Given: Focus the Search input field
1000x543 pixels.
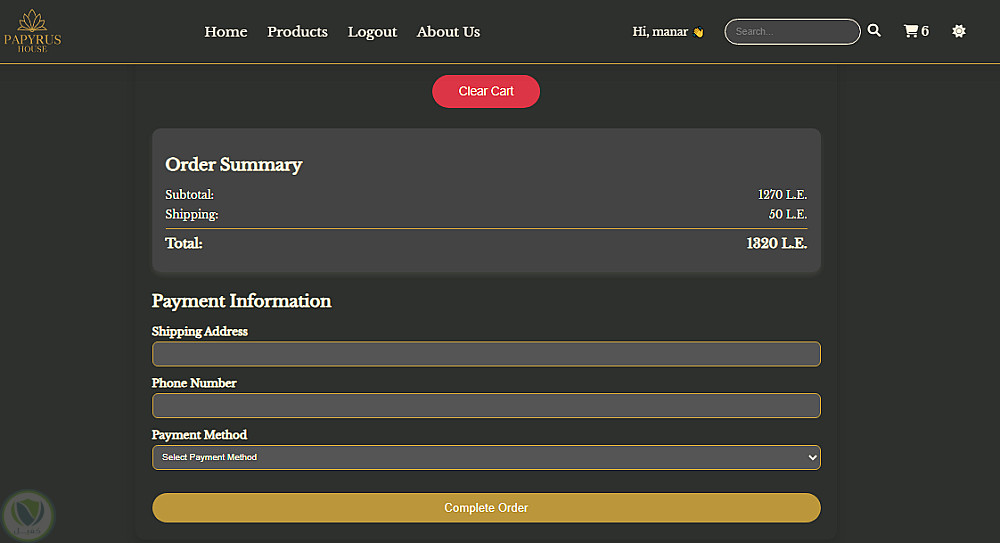Looking at the screenshot, I should 792,31.
